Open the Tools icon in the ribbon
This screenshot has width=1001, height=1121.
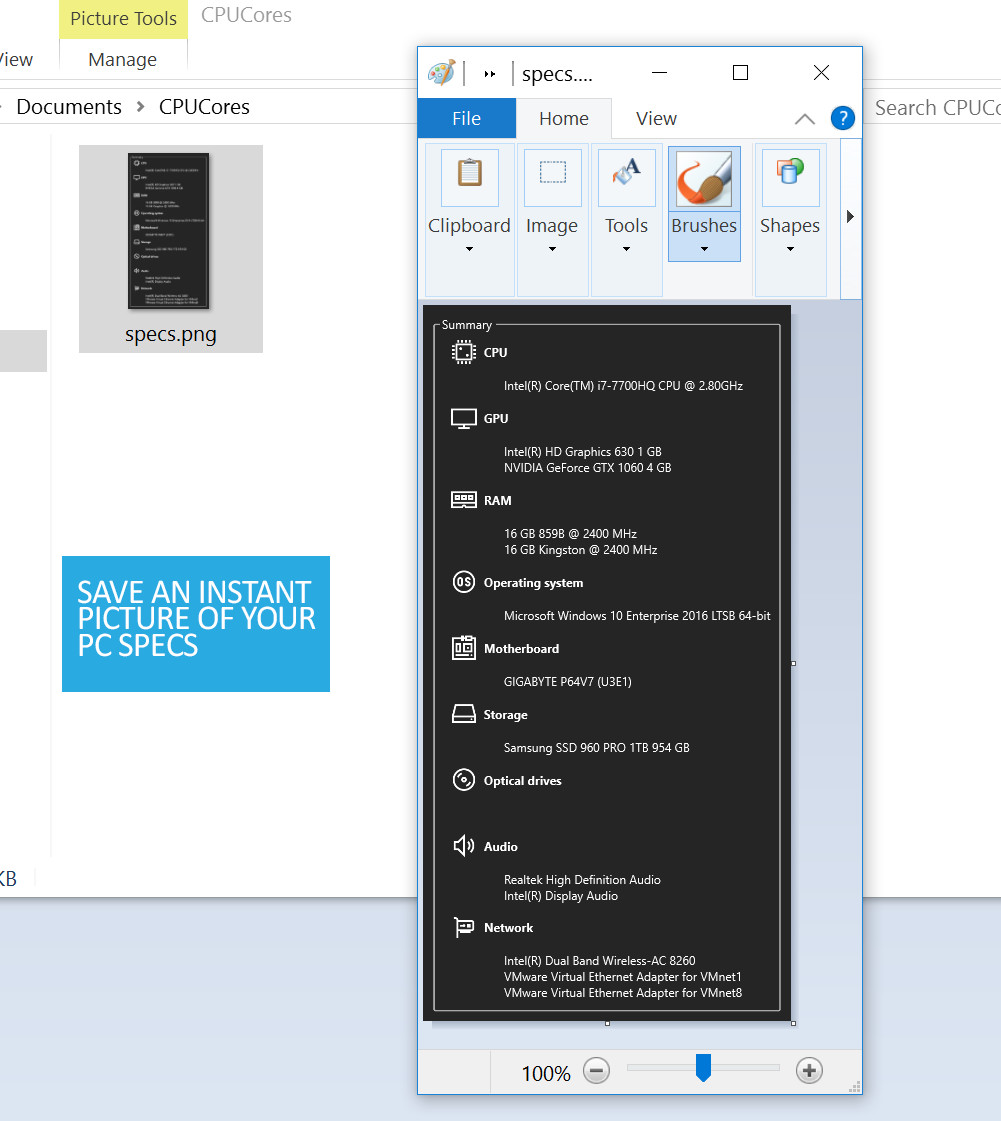(x=626, y=178)
